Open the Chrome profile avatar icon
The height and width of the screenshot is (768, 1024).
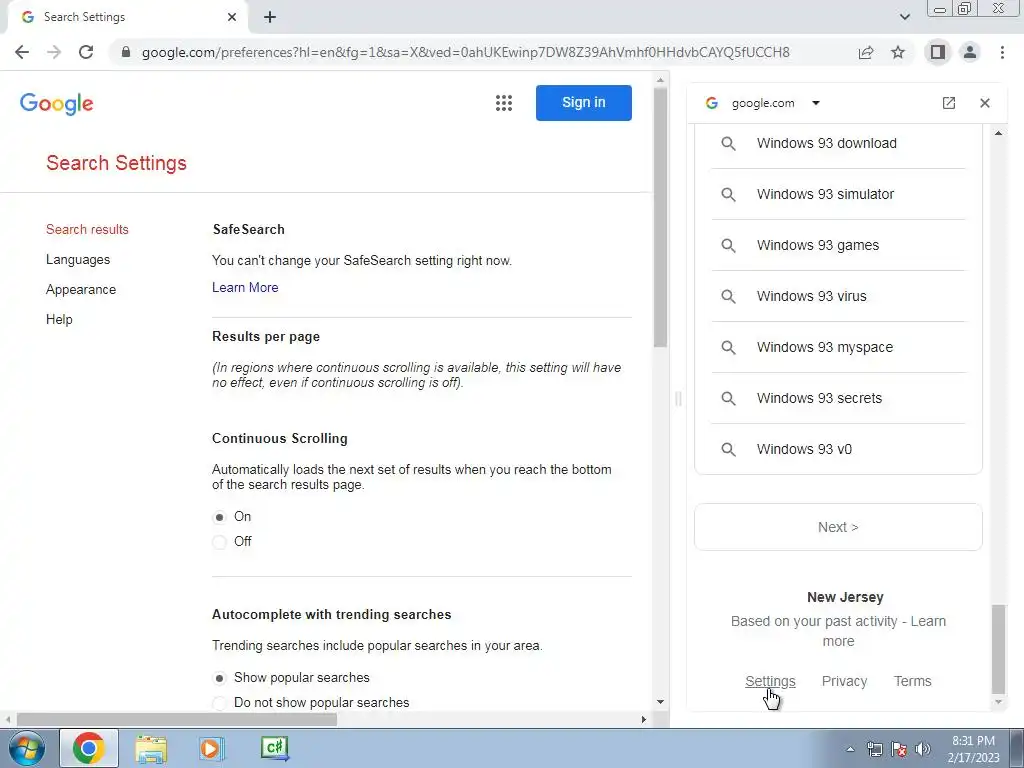pyautogui.click(x=970, y=52)
